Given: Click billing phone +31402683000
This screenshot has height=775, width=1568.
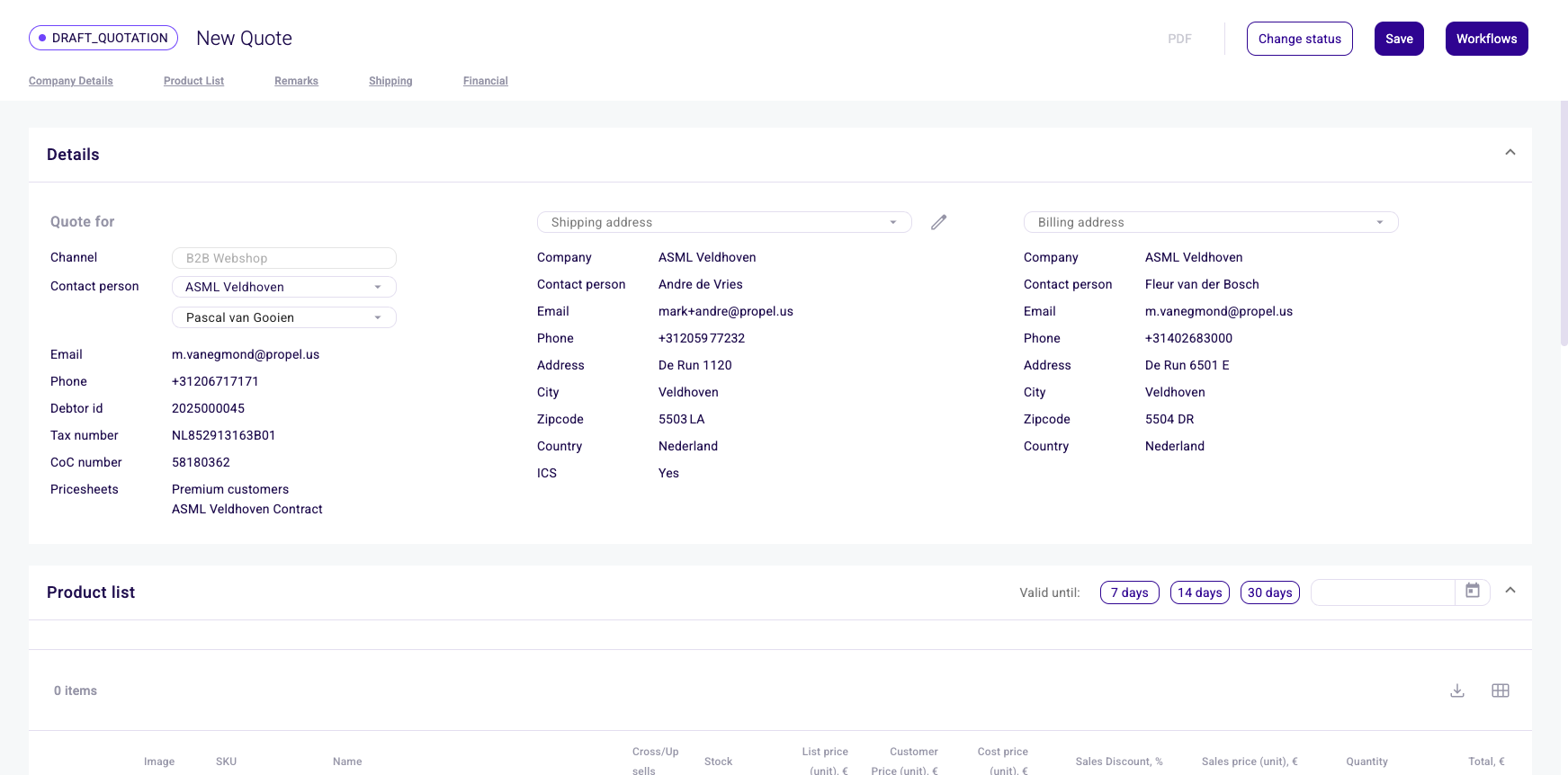Looking at the screenshot, I should (x=1188, y=338).
